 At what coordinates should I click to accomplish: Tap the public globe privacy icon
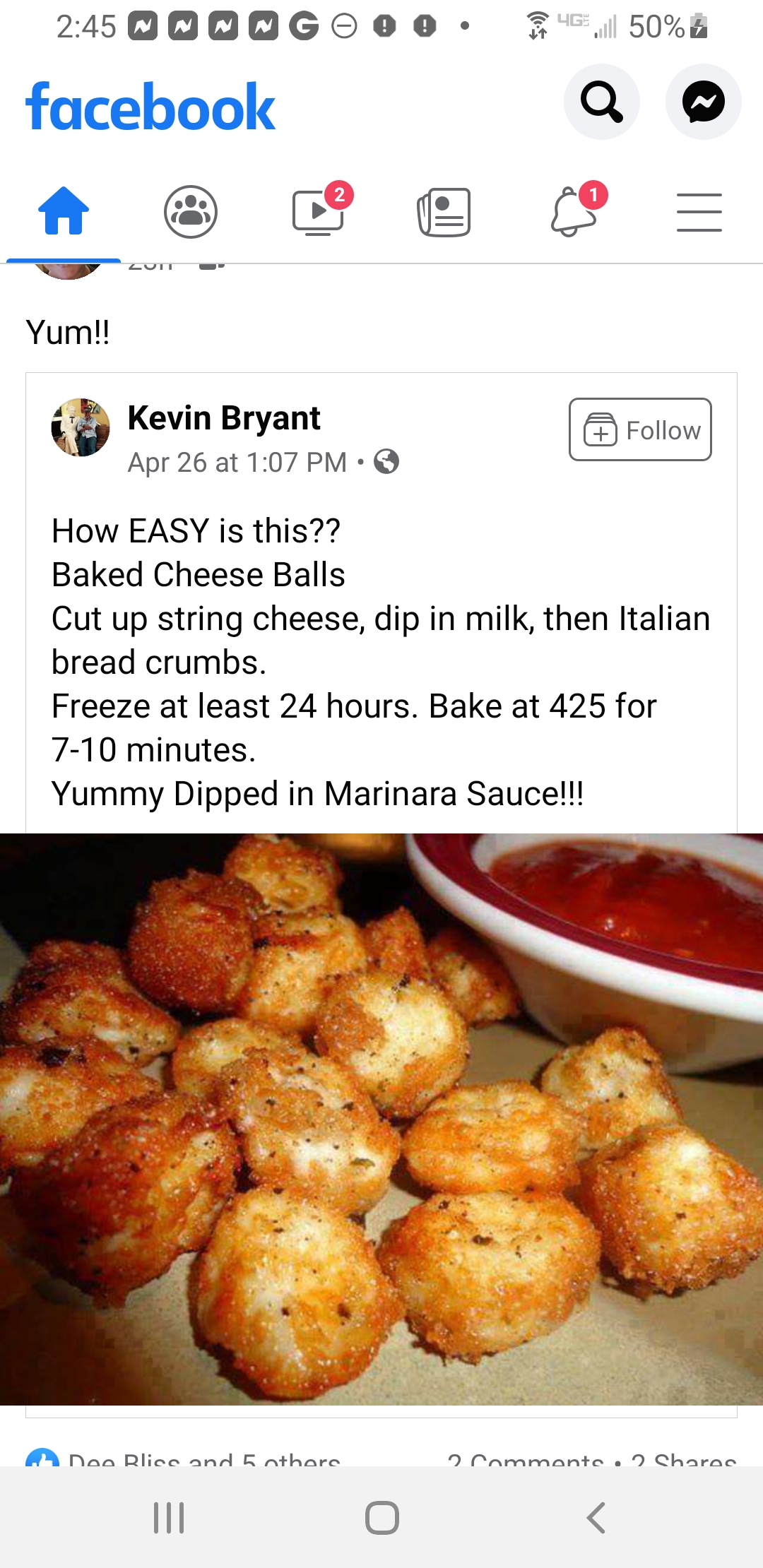386,462
